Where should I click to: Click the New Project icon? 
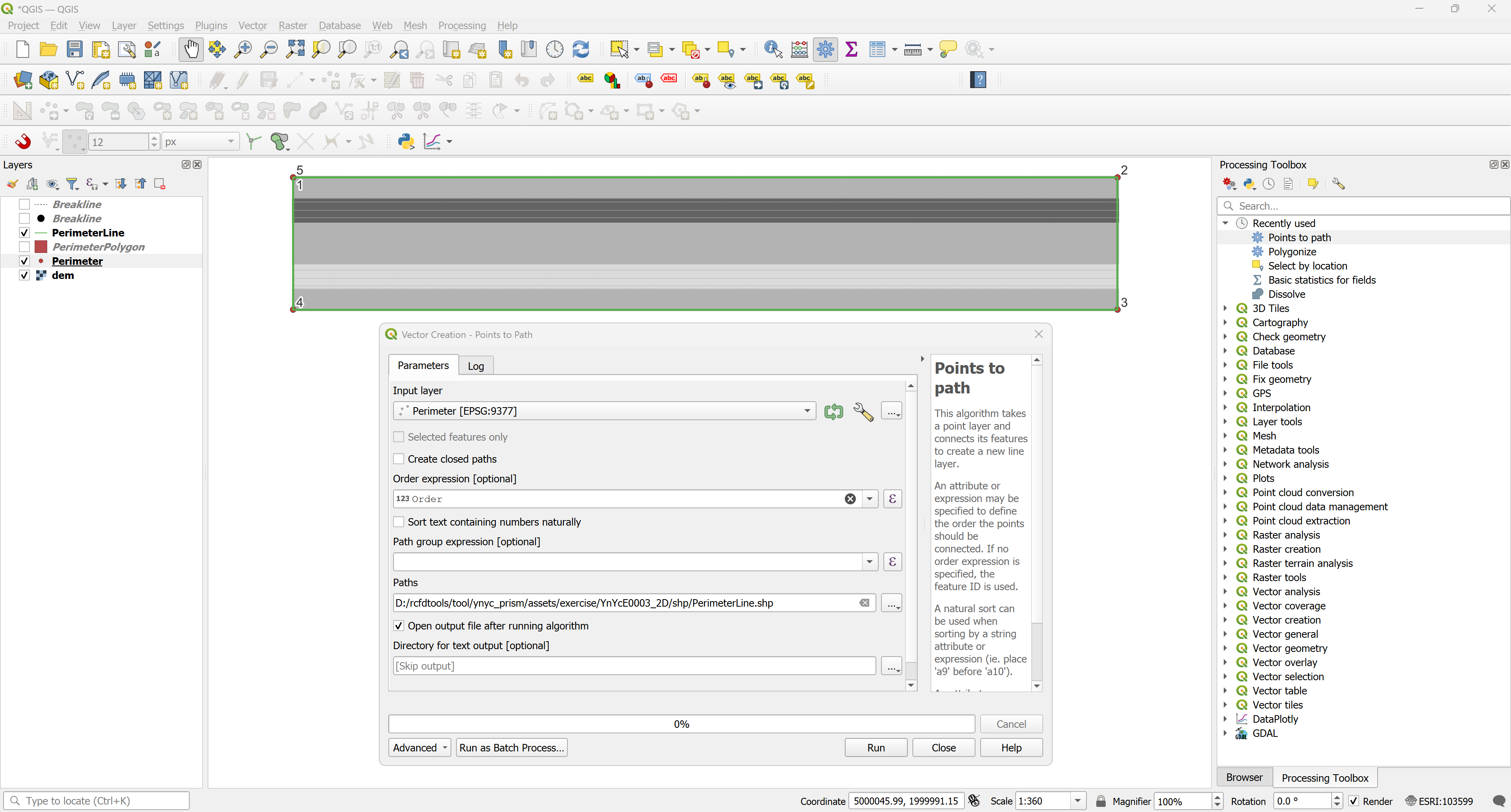(x=22, y=49)
